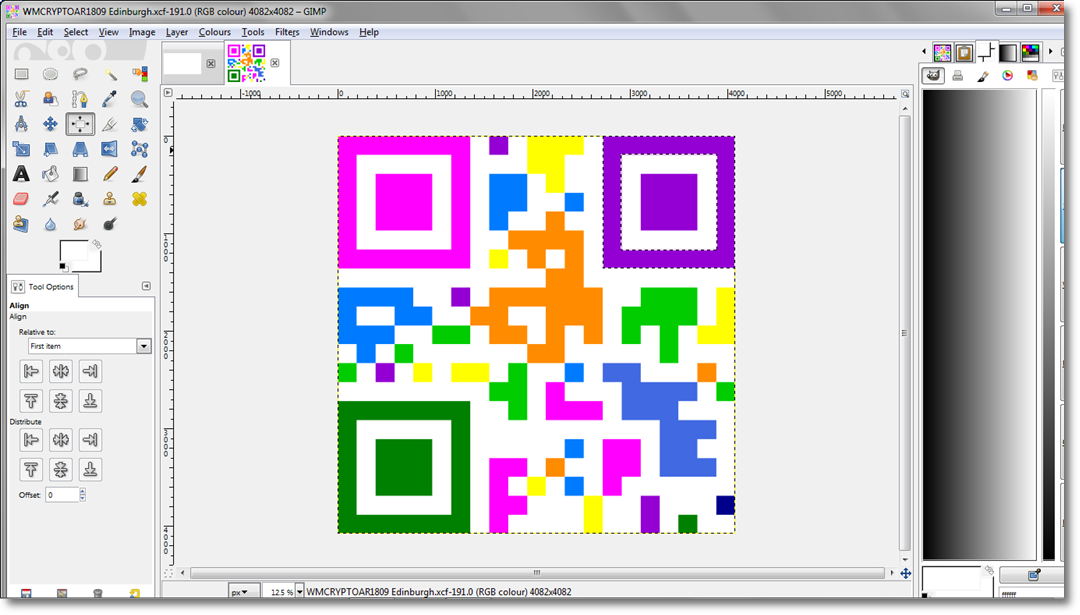
Task: Select the Blur/Sharpen droplet tool
Action: click(x=50, y=225)
